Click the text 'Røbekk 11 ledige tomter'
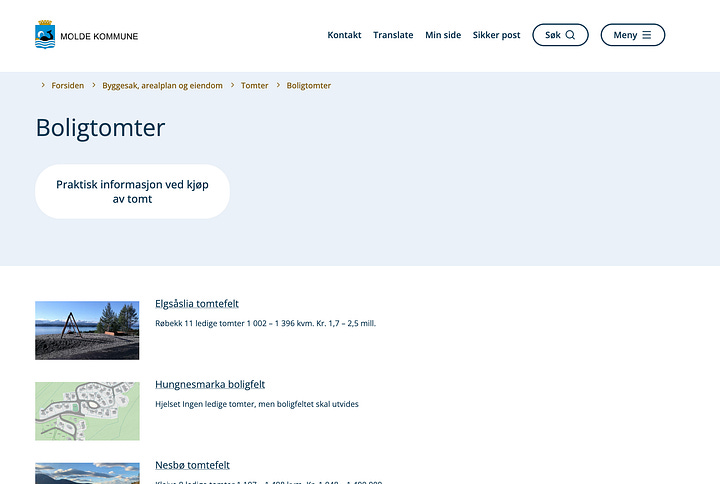 [200, 323]
